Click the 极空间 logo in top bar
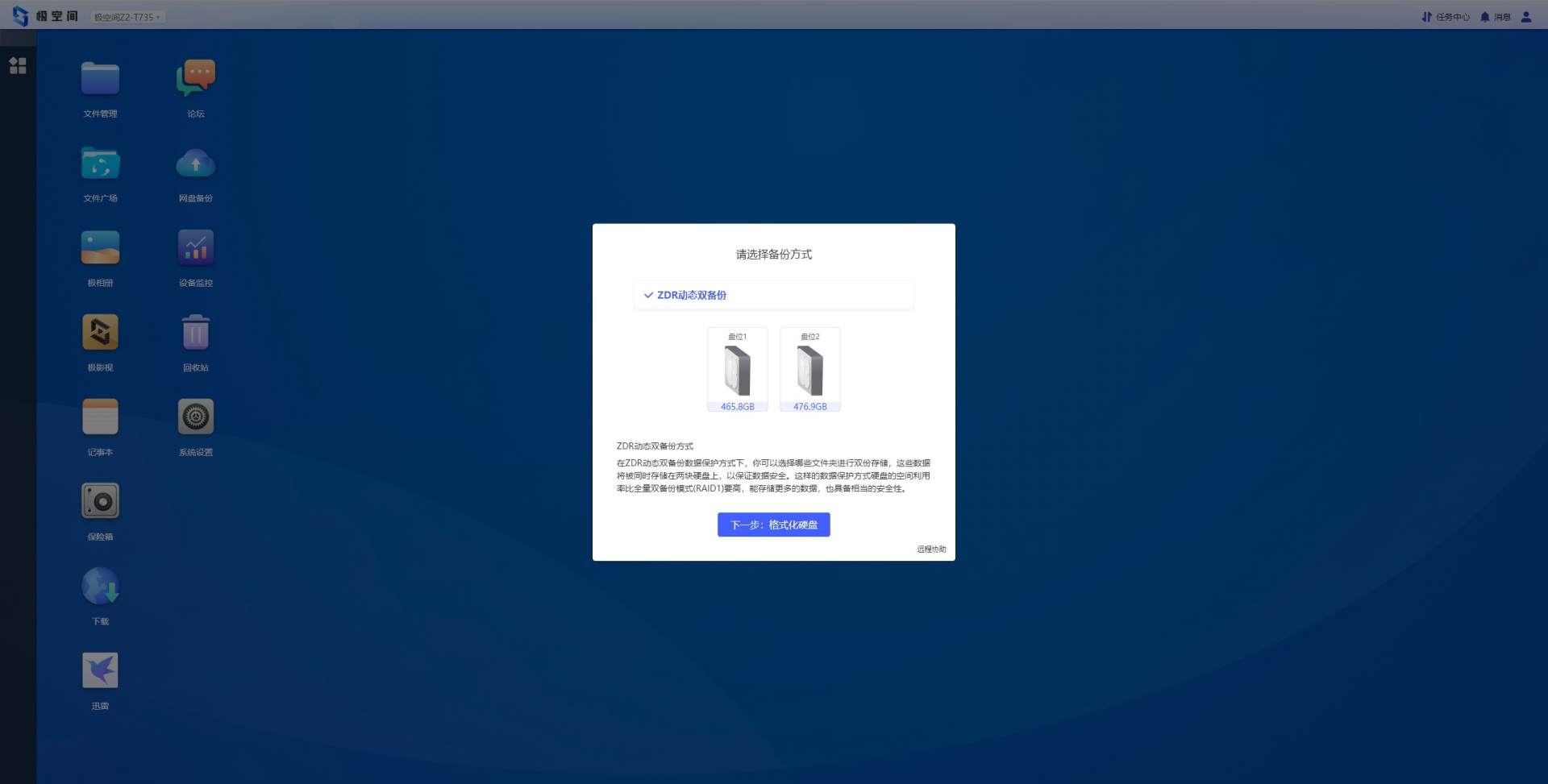1548x784 pixels. tap(45, 16)
